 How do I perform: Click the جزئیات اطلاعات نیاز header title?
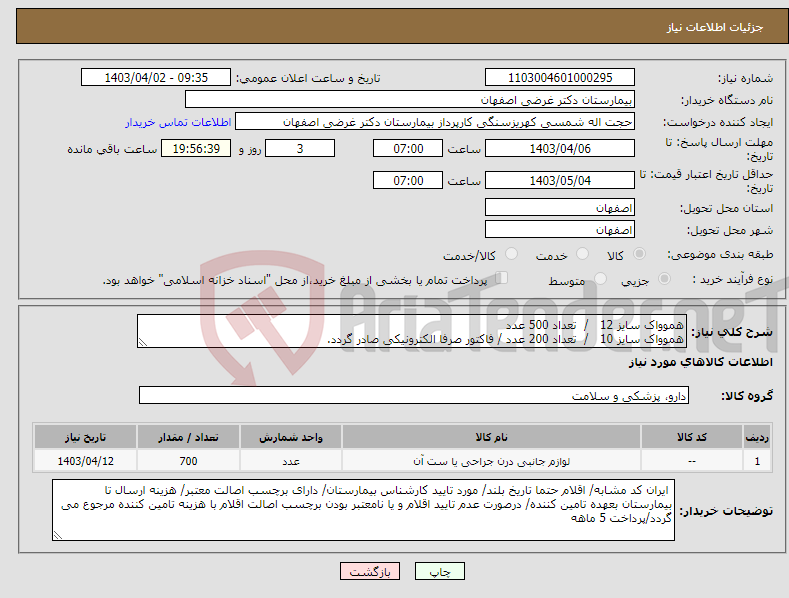(x=715, y=27)
